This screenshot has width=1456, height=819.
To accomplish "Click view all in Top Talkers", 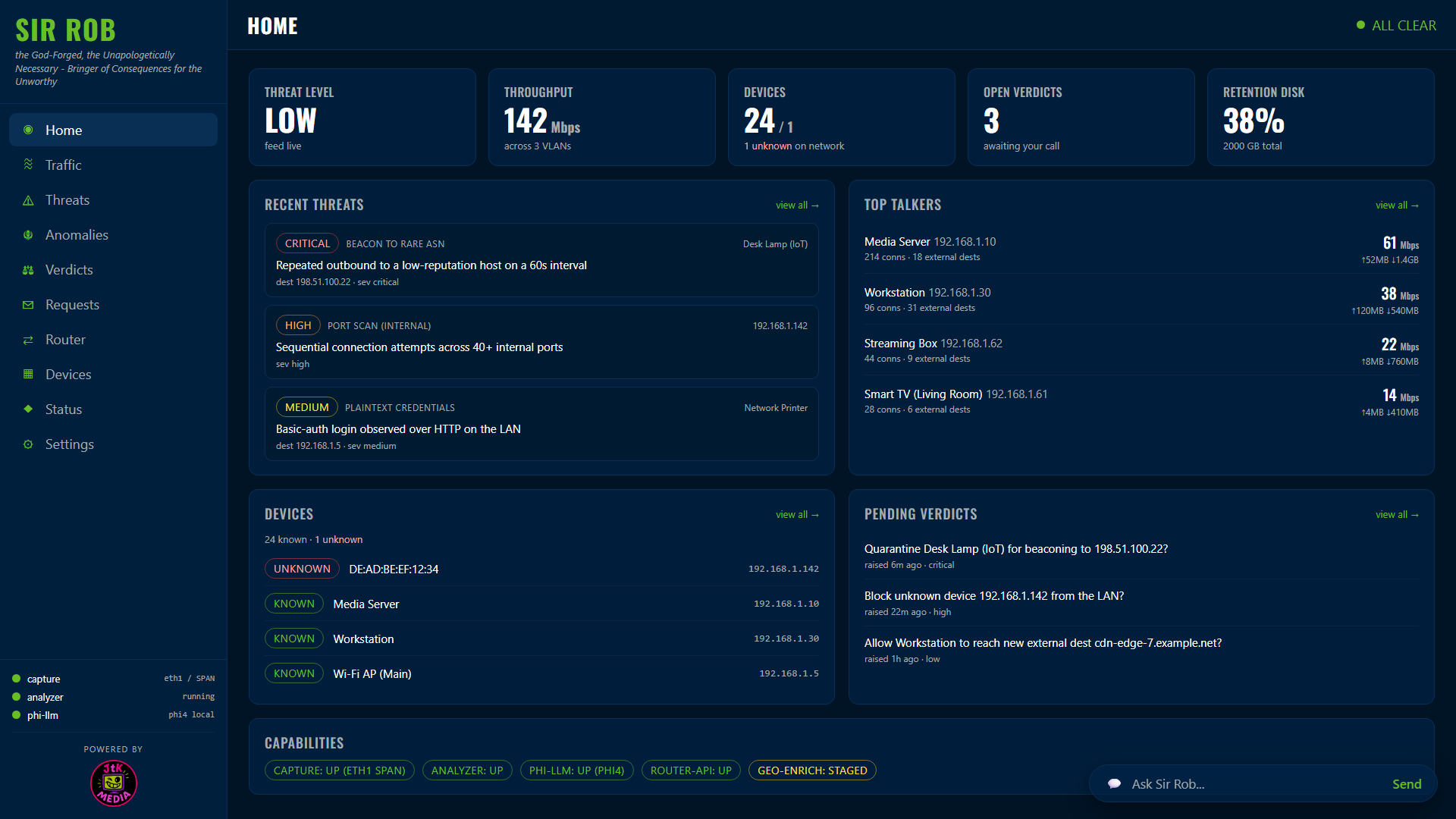I will pos(1397,206).
